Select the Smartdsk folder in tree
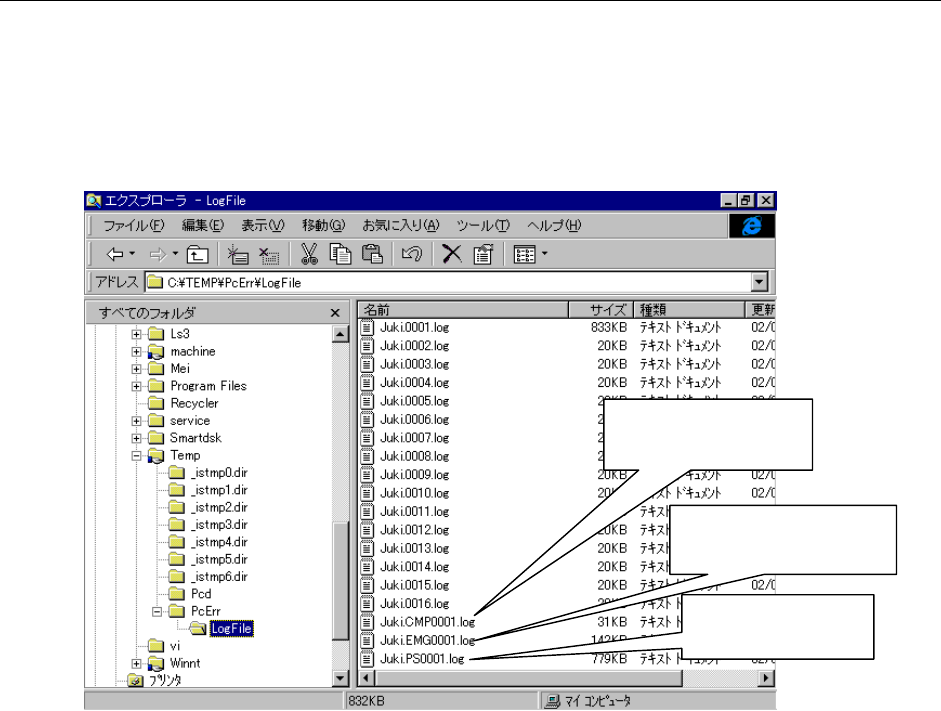Screen dimensions: 941x711 [x=196, y=438]
